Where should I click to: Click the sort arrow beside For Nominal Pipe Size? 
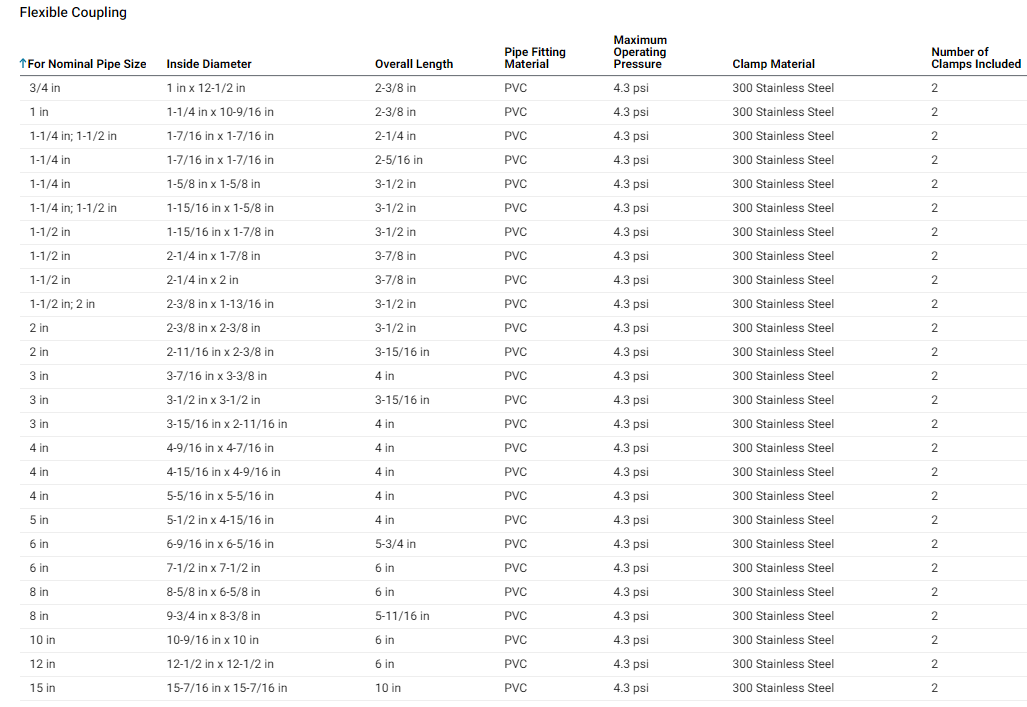tap(23, 64)
